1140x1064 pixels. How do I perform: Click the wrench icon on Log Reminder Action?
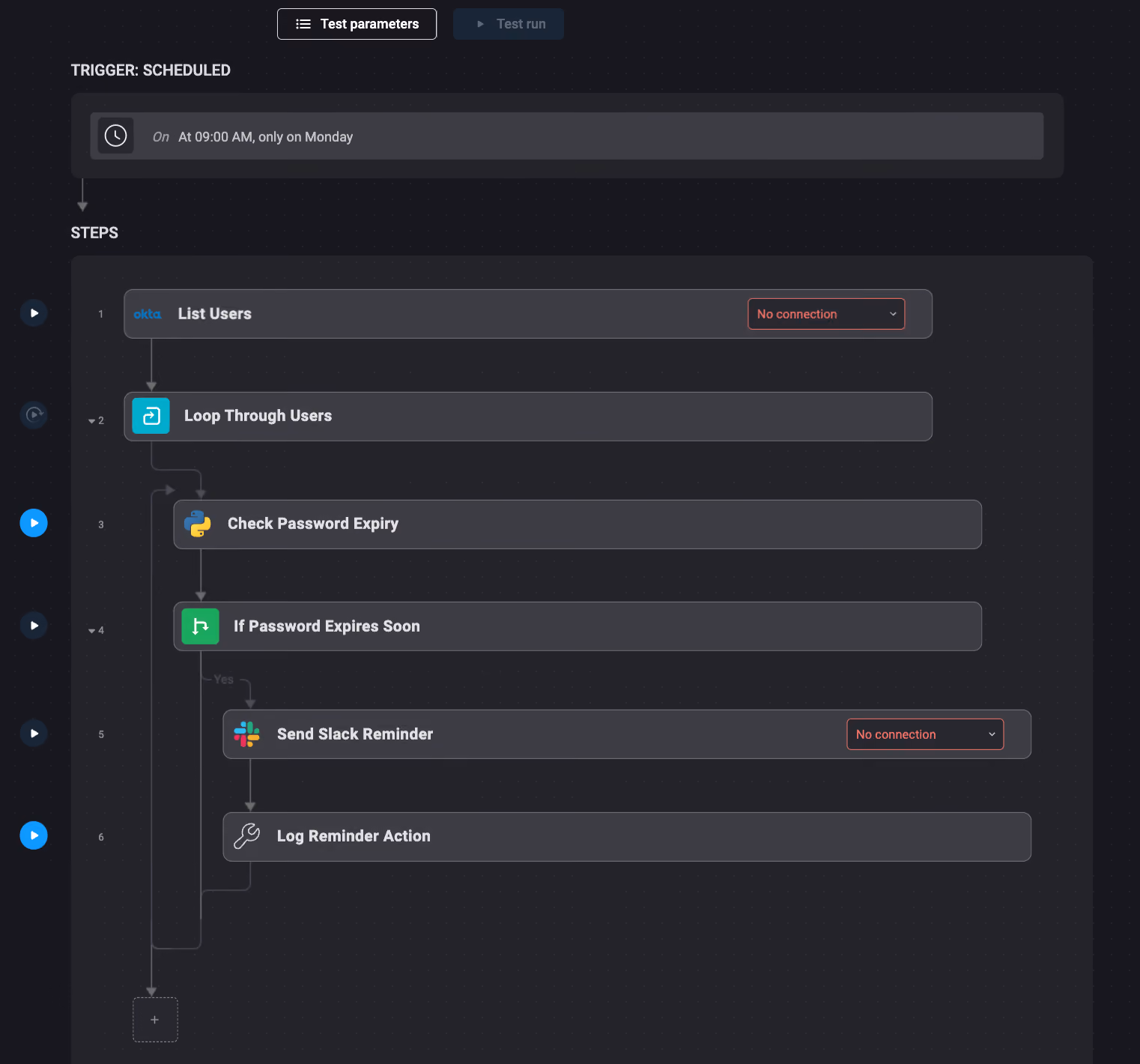(246, 836)
